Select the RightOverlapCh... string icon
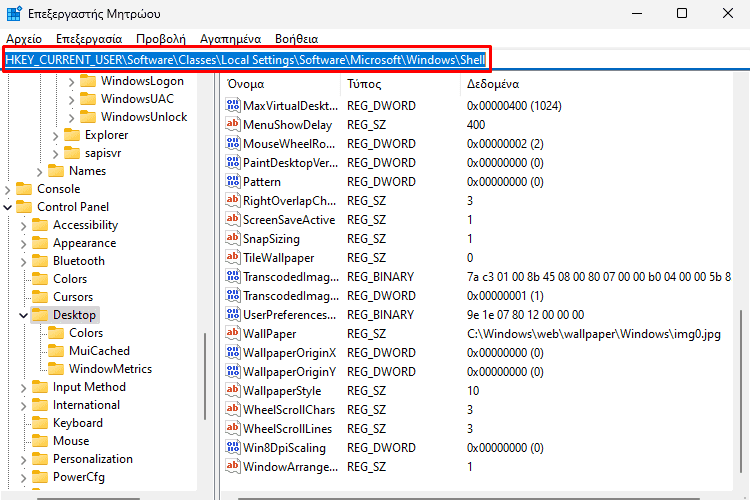Screen dimensions: 750x500 click(x=233, y=200)
